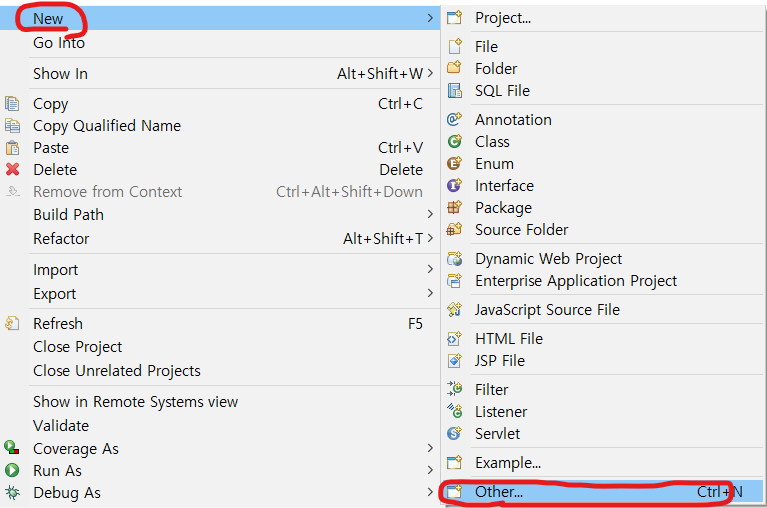767x508 pixels.
Task: Expand the Coverage As submenu arrow
Action: (429, 448)
